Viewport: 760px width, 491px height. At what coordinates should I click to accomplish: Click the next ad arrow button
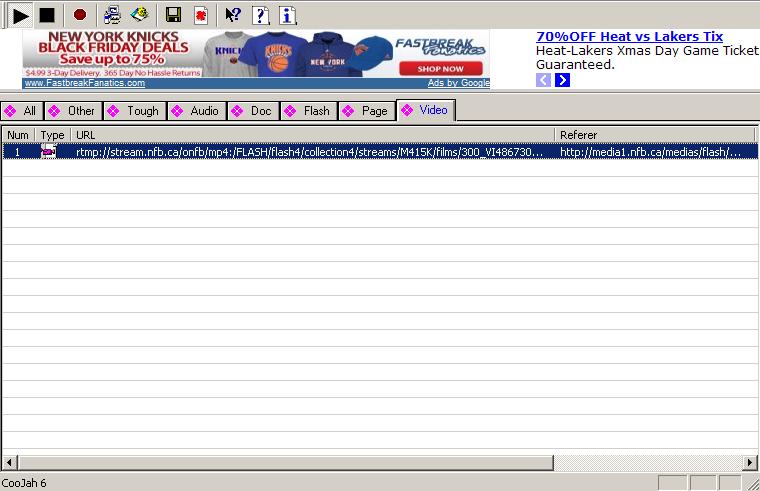[x=562, y=80]
